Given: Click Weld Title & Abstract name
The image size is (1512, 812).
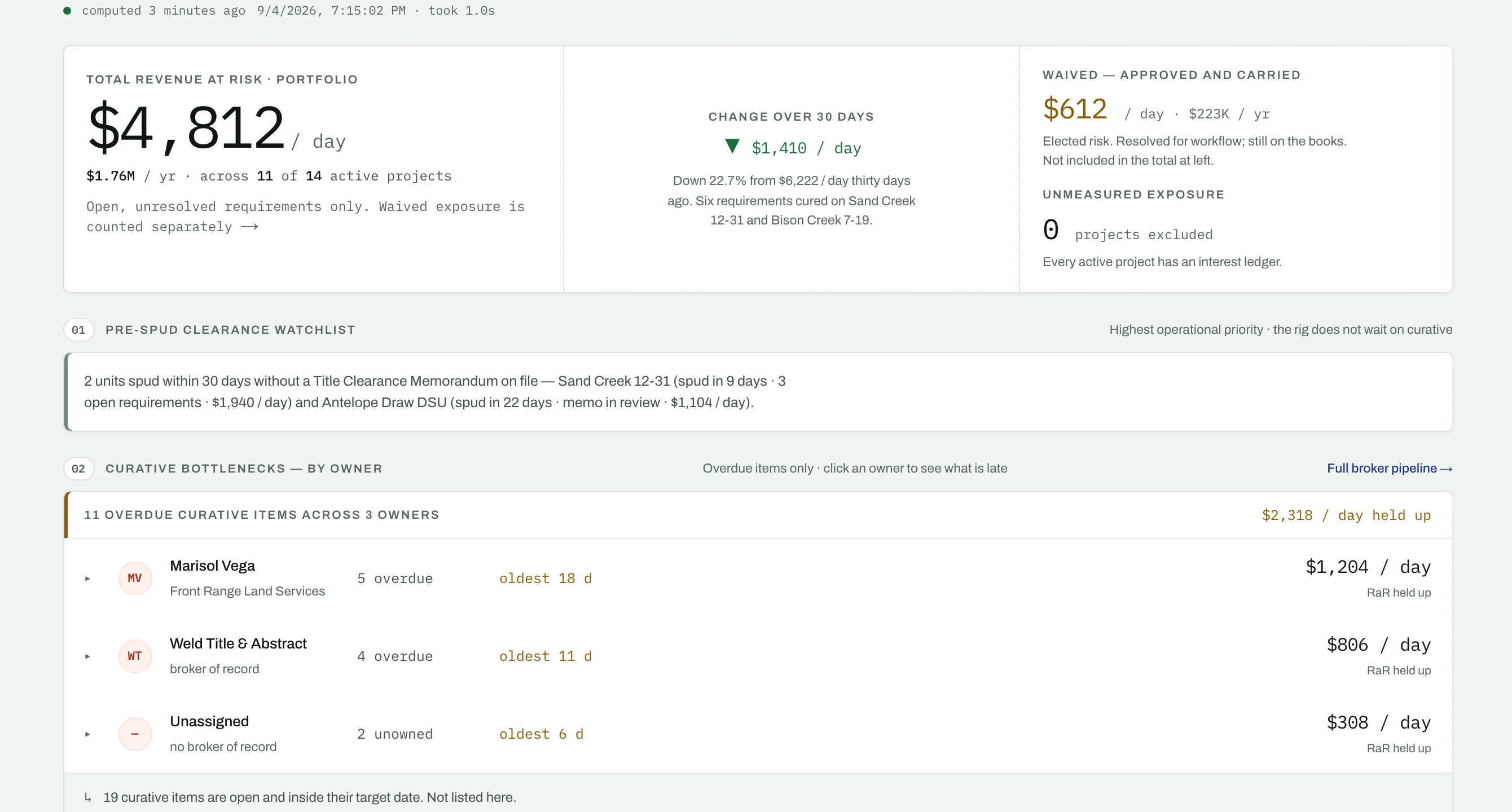Looking at the screenshot, I should pos(238,643).
